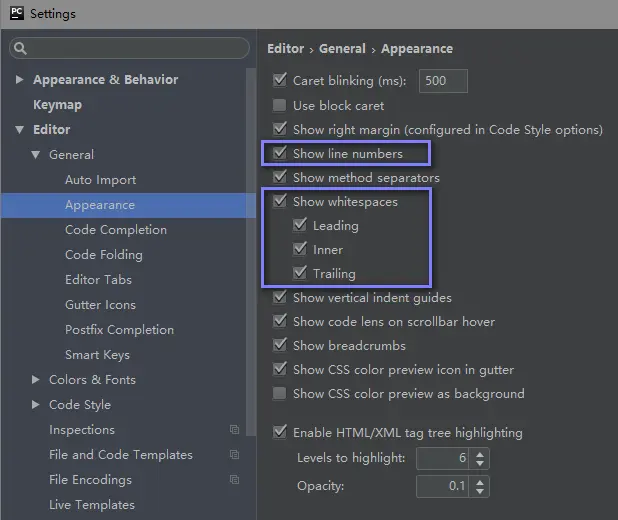This screenshot has height=520, width=618.
Task: Expand the Code Style node arrow
Action: click(x=35, y=404)
